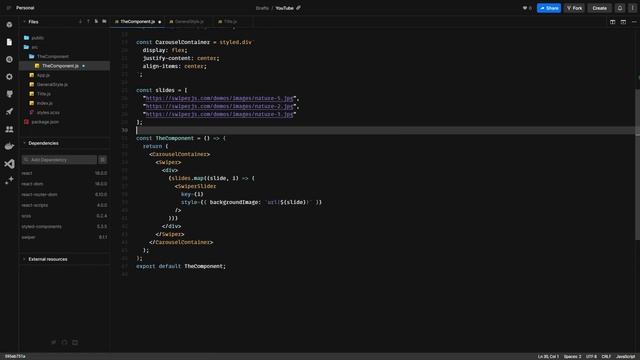
Task: Switch to GeneralStyle.js editor tab
Action: pos(189,22)
